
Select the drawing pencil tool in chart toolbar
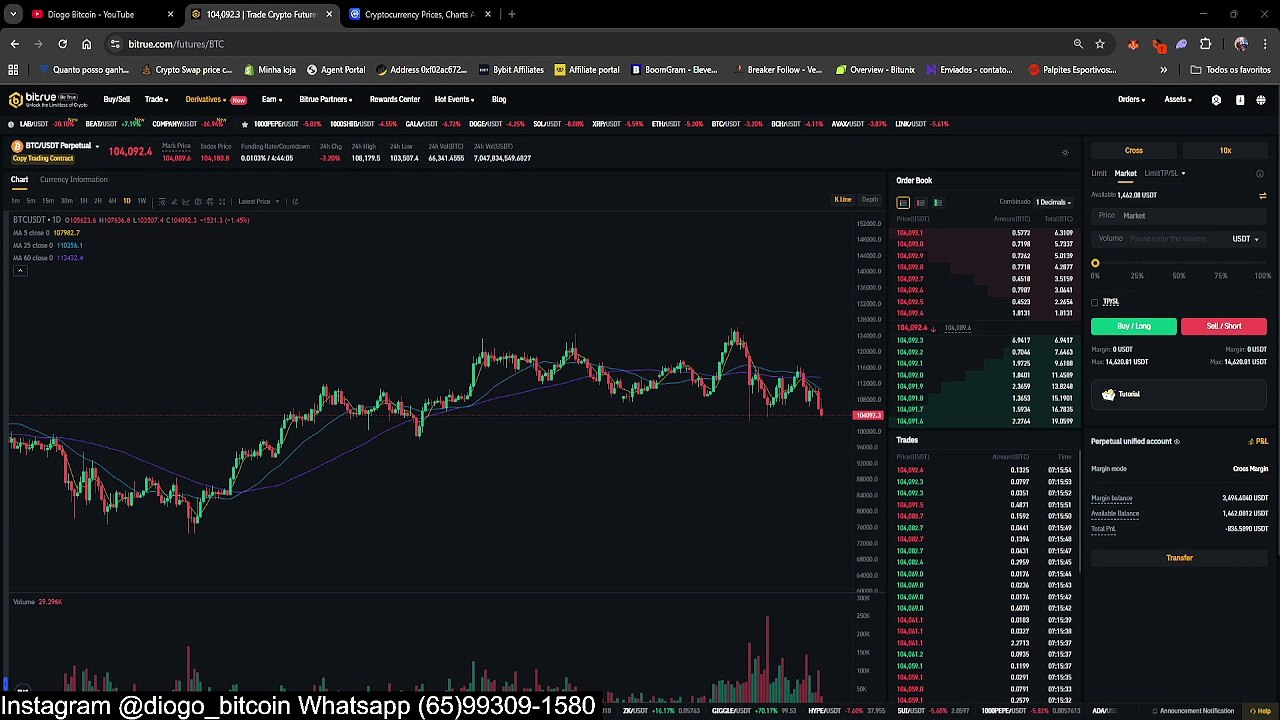coord(174,201)
